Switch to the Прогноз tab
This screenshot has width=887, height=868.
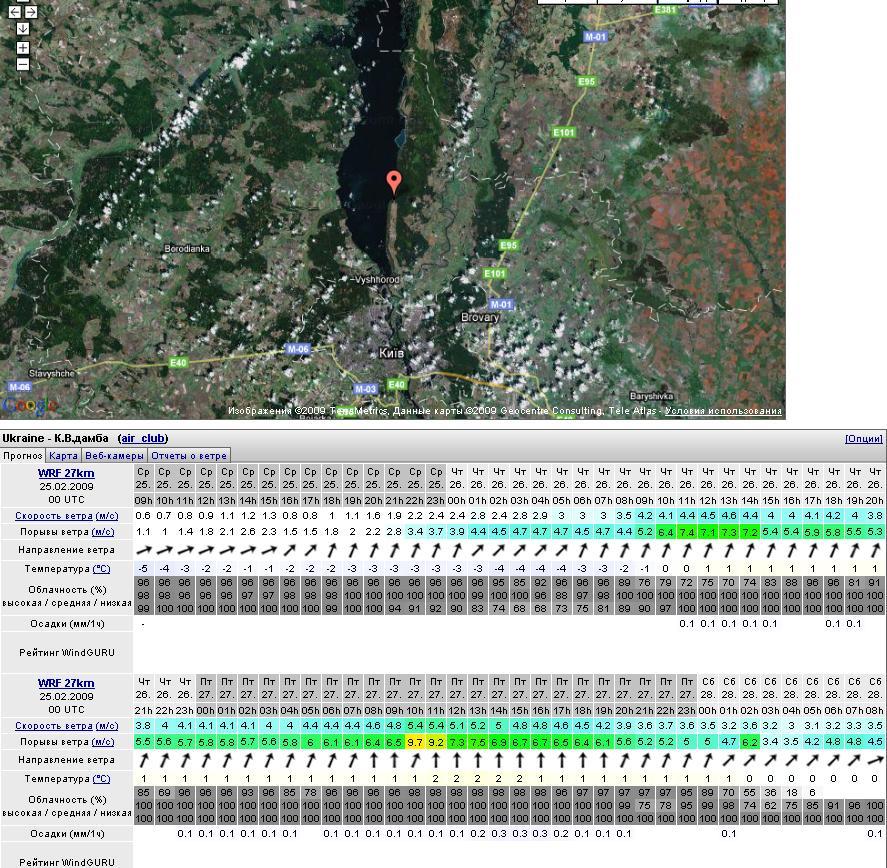tap(23, 455)
